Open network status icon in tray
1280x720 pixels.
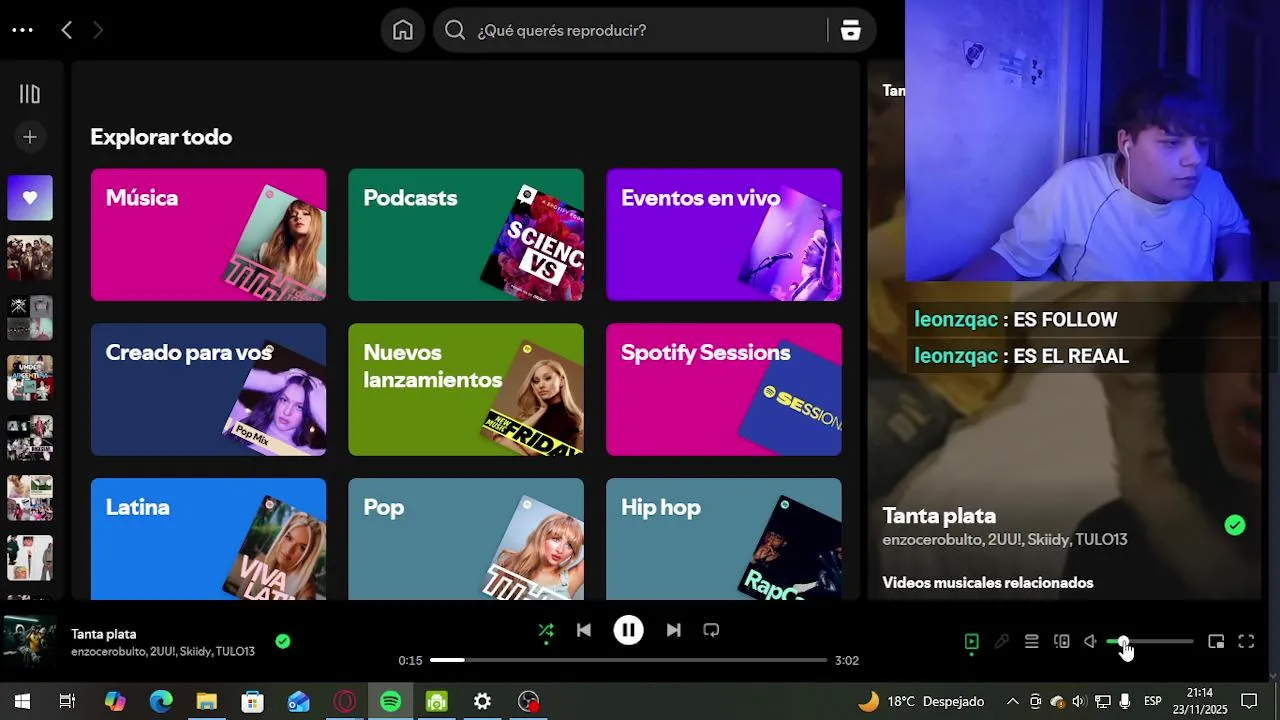click(1102, 702)
